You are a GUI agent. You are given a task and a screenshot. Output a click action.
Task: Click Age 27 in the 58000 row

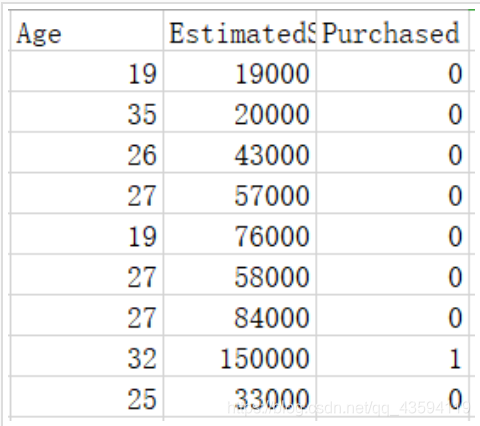point(87,274)
